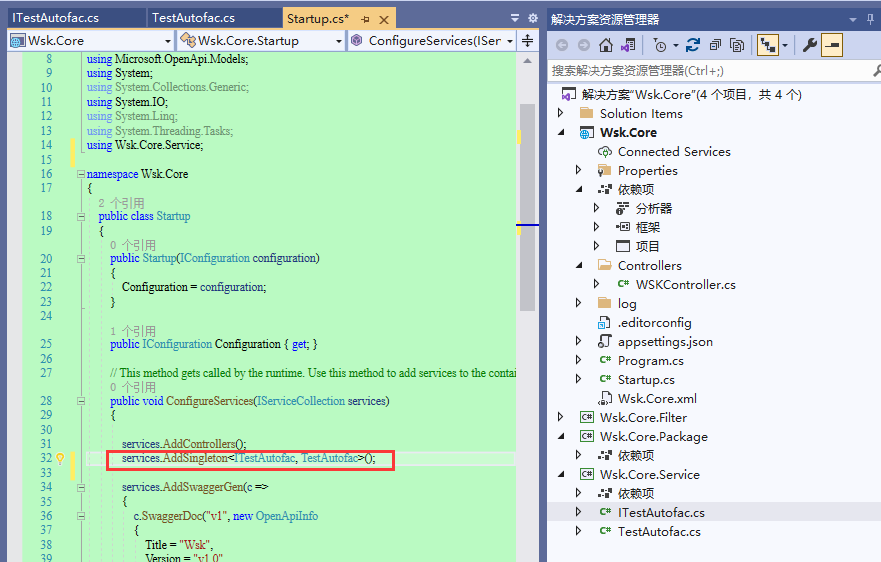
Task: Click the Show All Files icon
Action: [x=737, y=45]
